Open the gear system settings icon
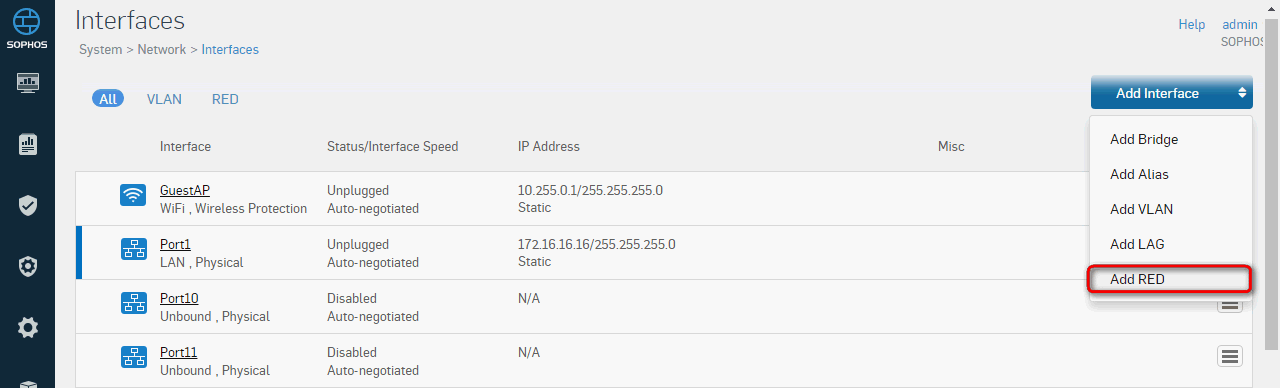 click(x=28, y=327)
